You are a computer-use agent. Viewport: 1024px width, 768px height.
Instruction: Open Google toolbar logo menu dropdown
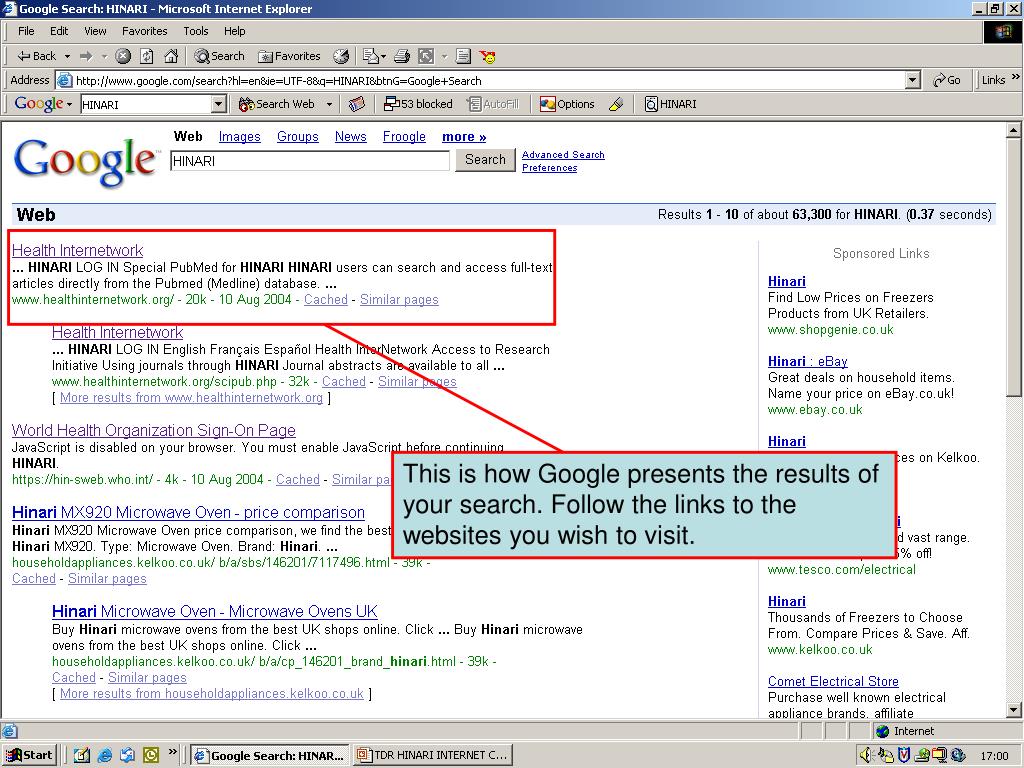click(x=69, y=104)
